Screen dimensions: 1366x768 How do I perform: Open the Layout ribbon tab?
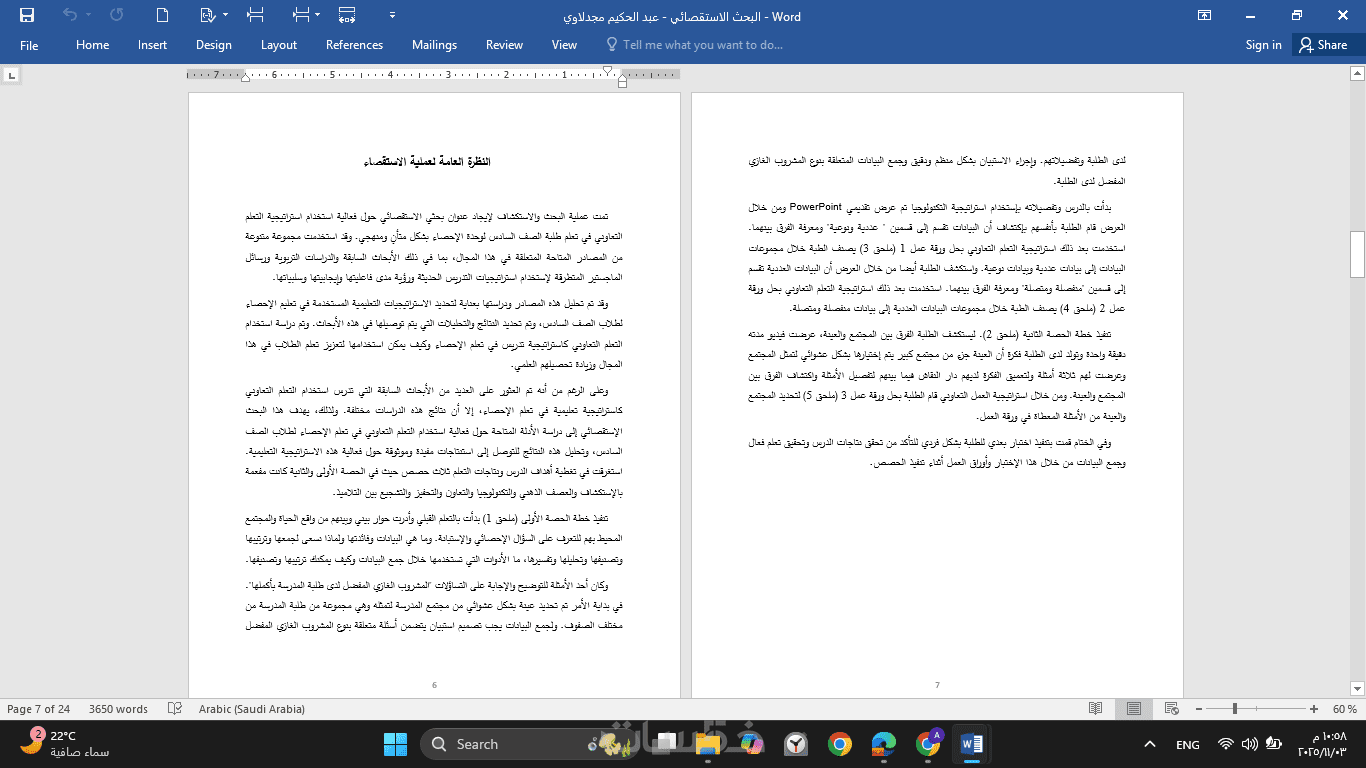click(x=279, y=45)
